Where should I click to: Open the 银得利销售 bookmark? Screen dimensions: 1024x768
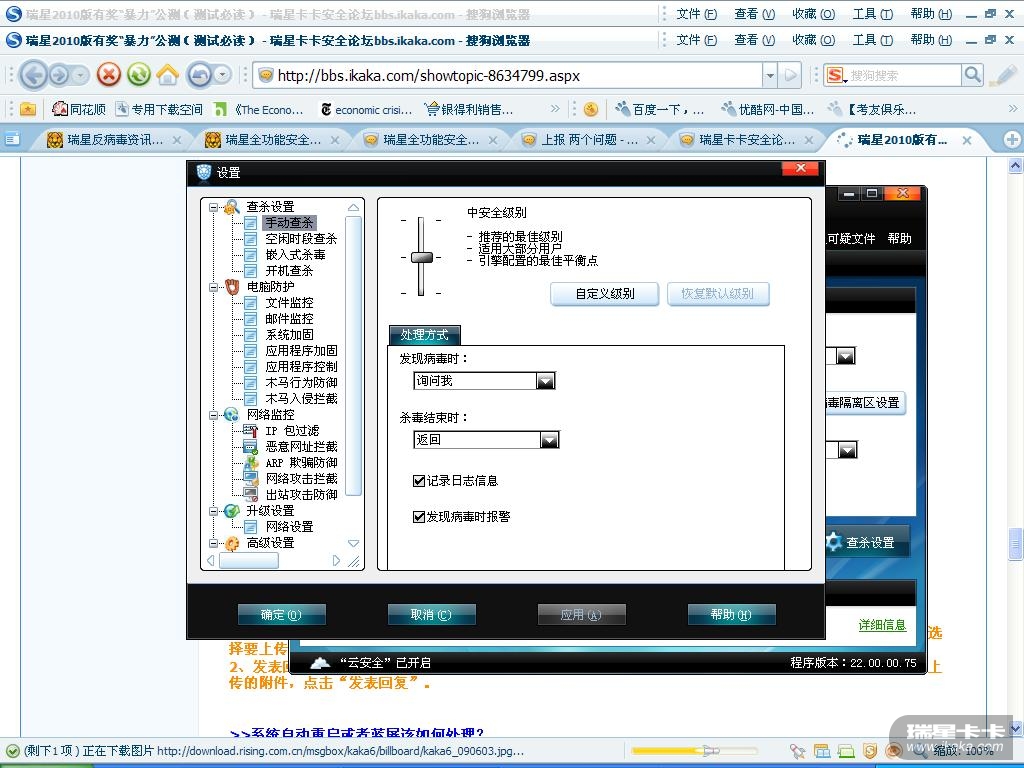(469, 109)
